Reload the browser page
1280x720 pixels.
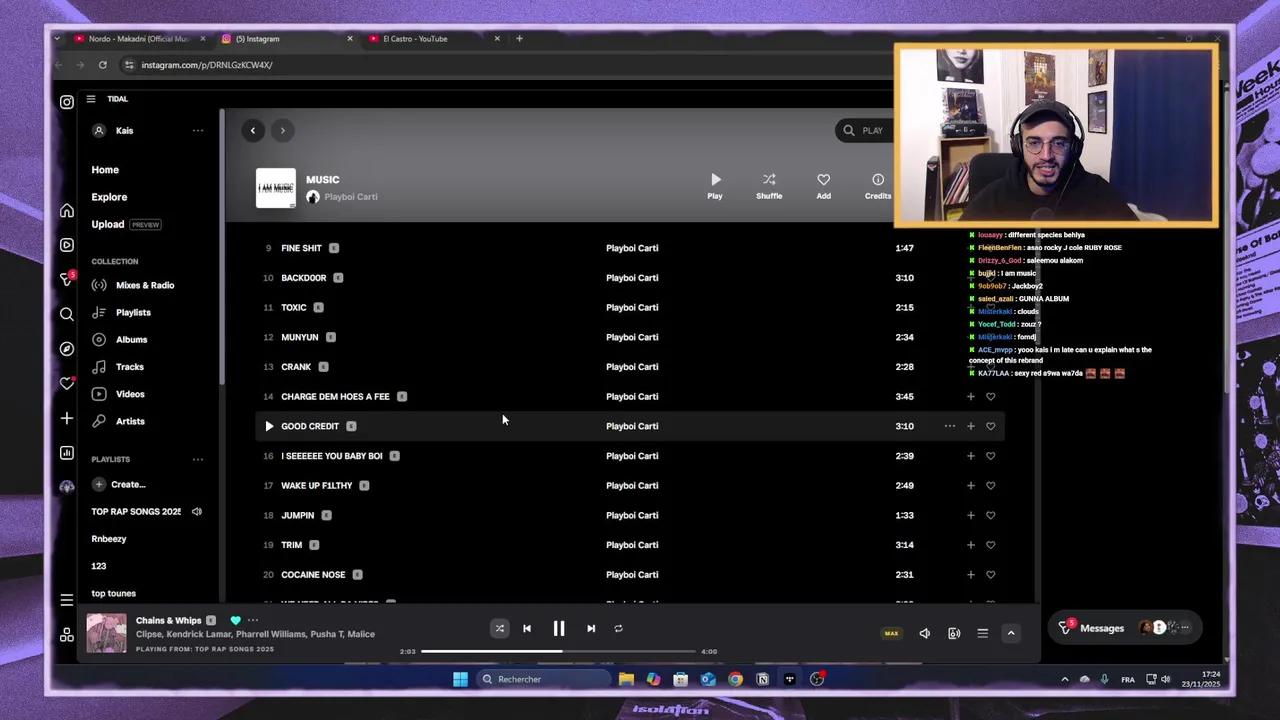102,65
